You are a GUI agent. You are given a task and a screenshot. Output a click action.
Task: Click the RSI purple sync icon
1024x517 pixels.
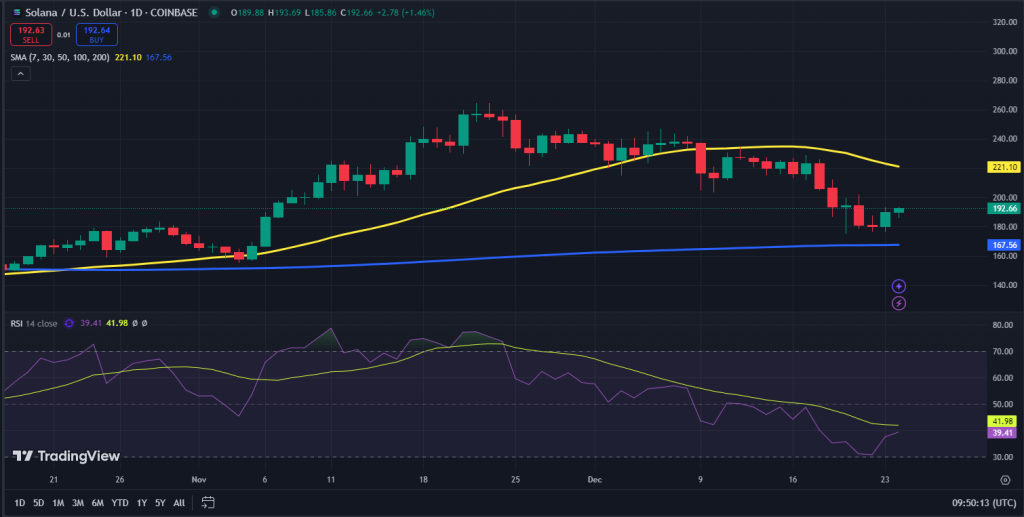[x=69, y=323]
